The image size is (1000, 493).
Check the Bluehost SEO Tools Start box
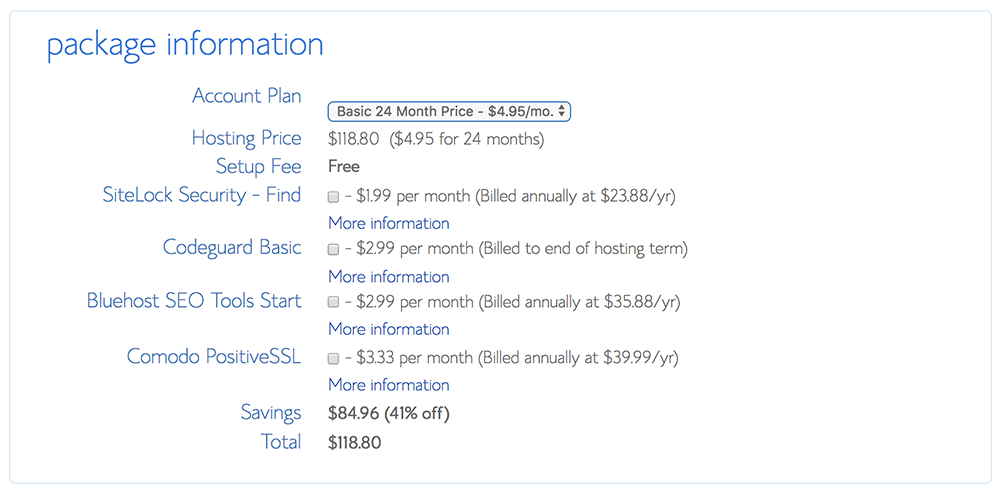click(x=333, y=302)
